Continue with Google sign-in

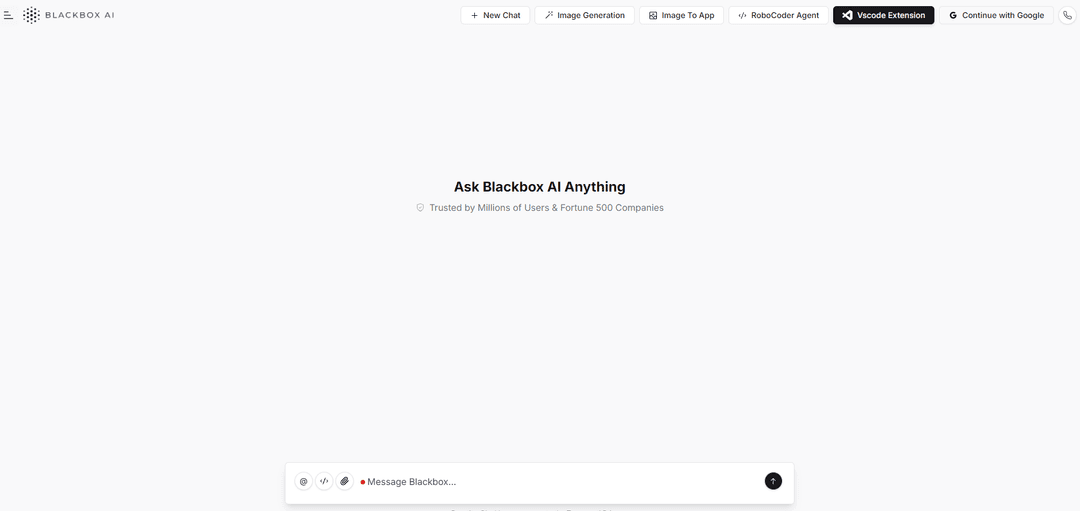pos(996,15)
